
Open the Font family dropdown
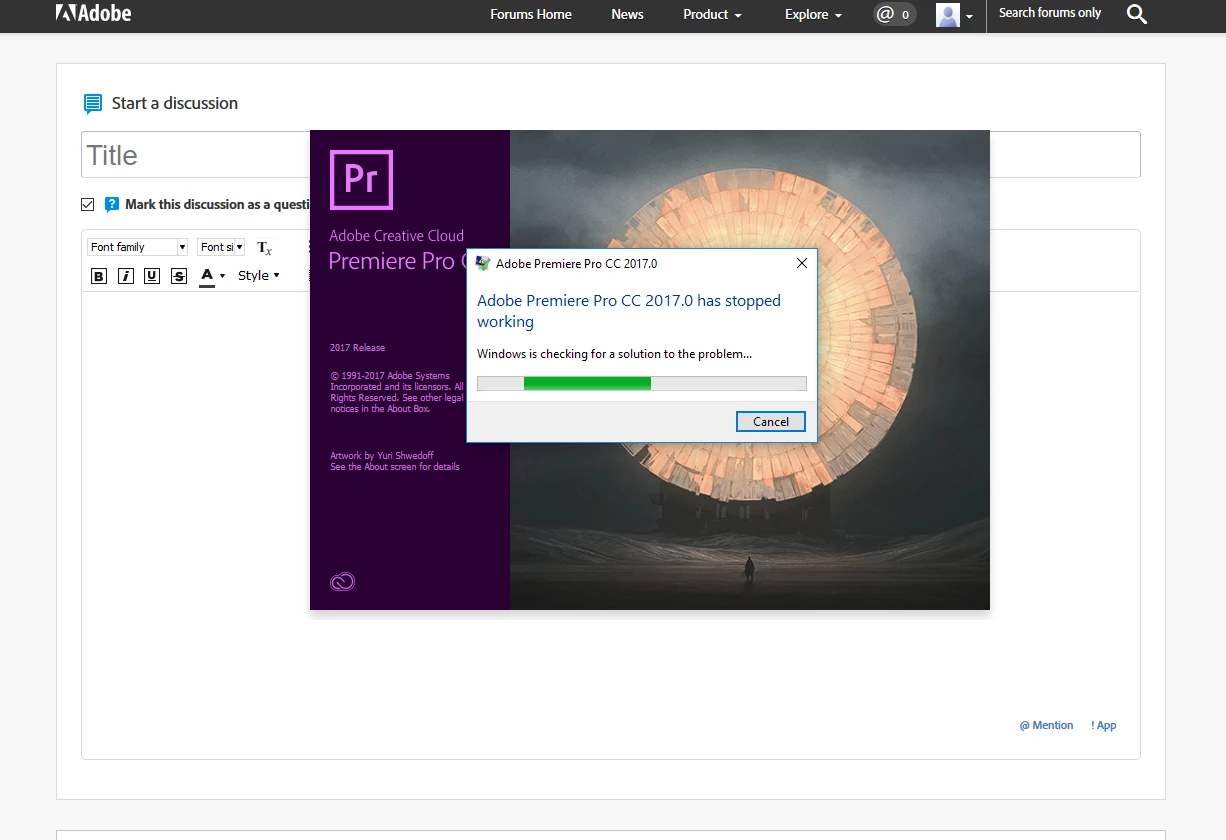point(138,247)
